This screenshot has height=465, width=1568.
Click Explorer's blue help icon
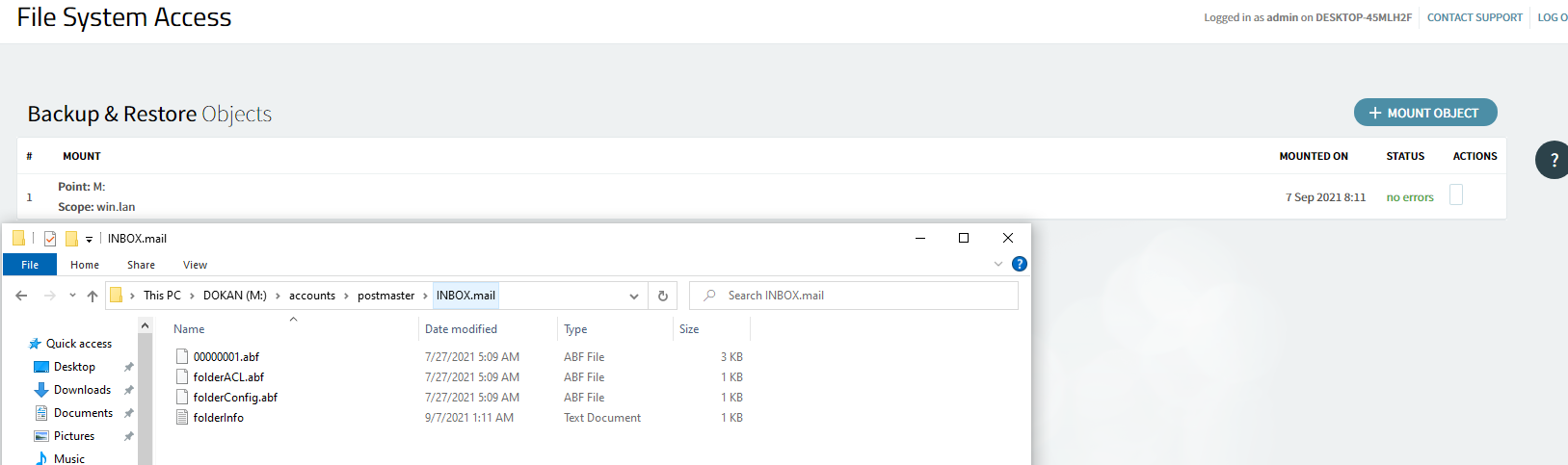point(1020,264)
